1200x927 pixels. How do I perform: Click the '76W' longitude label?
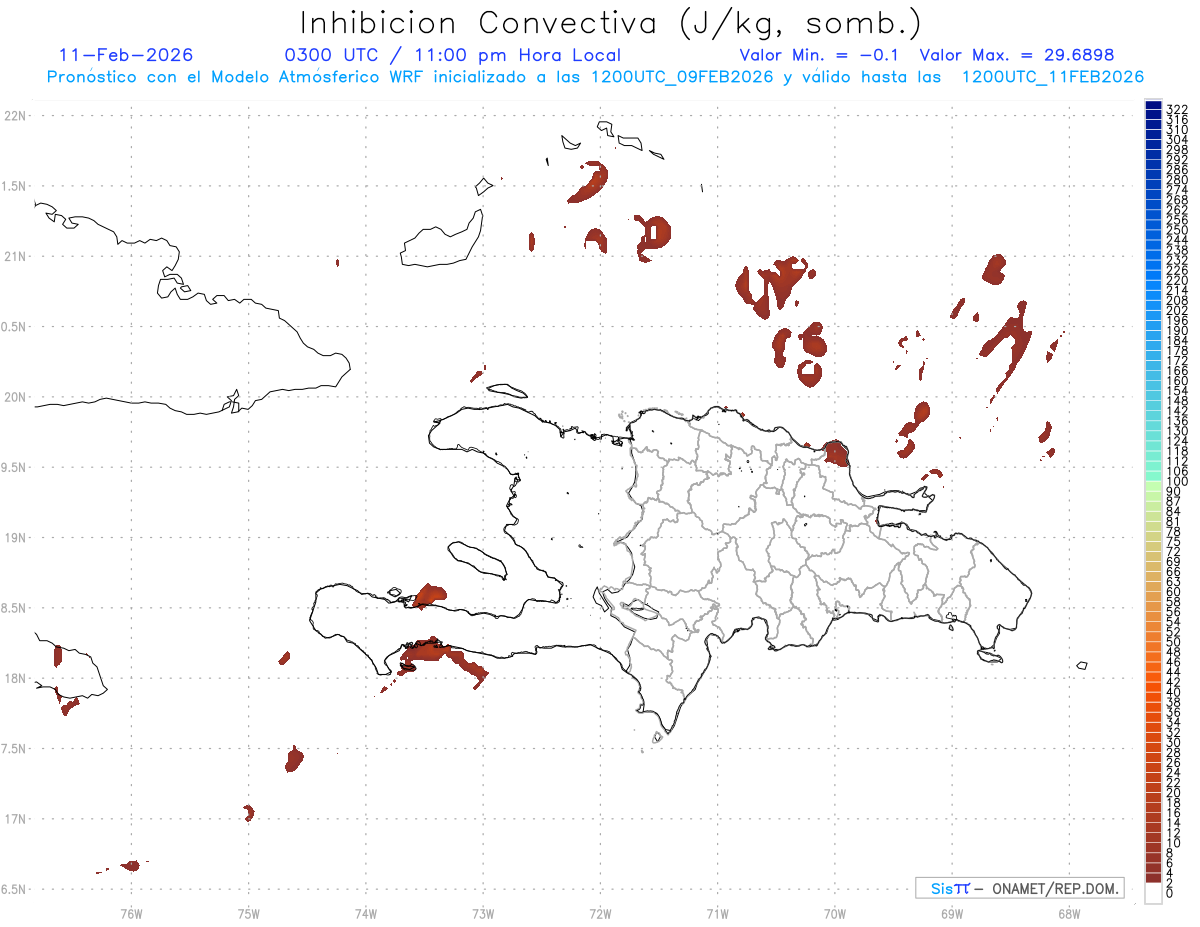coord(131,913)
